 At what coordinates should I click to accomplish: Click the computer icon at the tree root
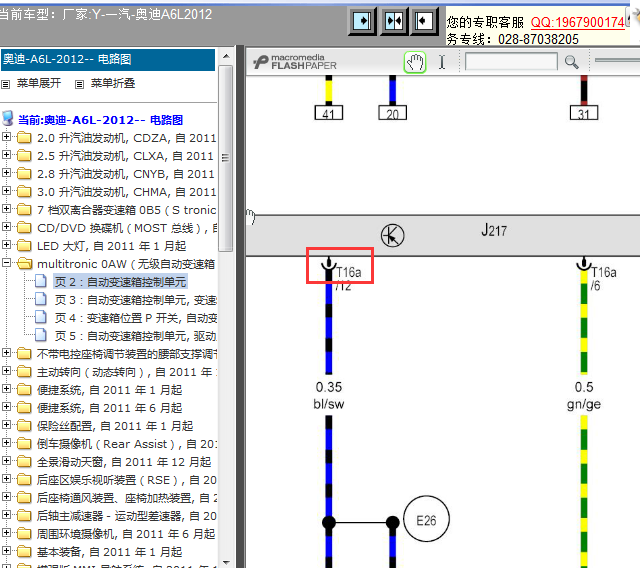click(x=8, y=118)
